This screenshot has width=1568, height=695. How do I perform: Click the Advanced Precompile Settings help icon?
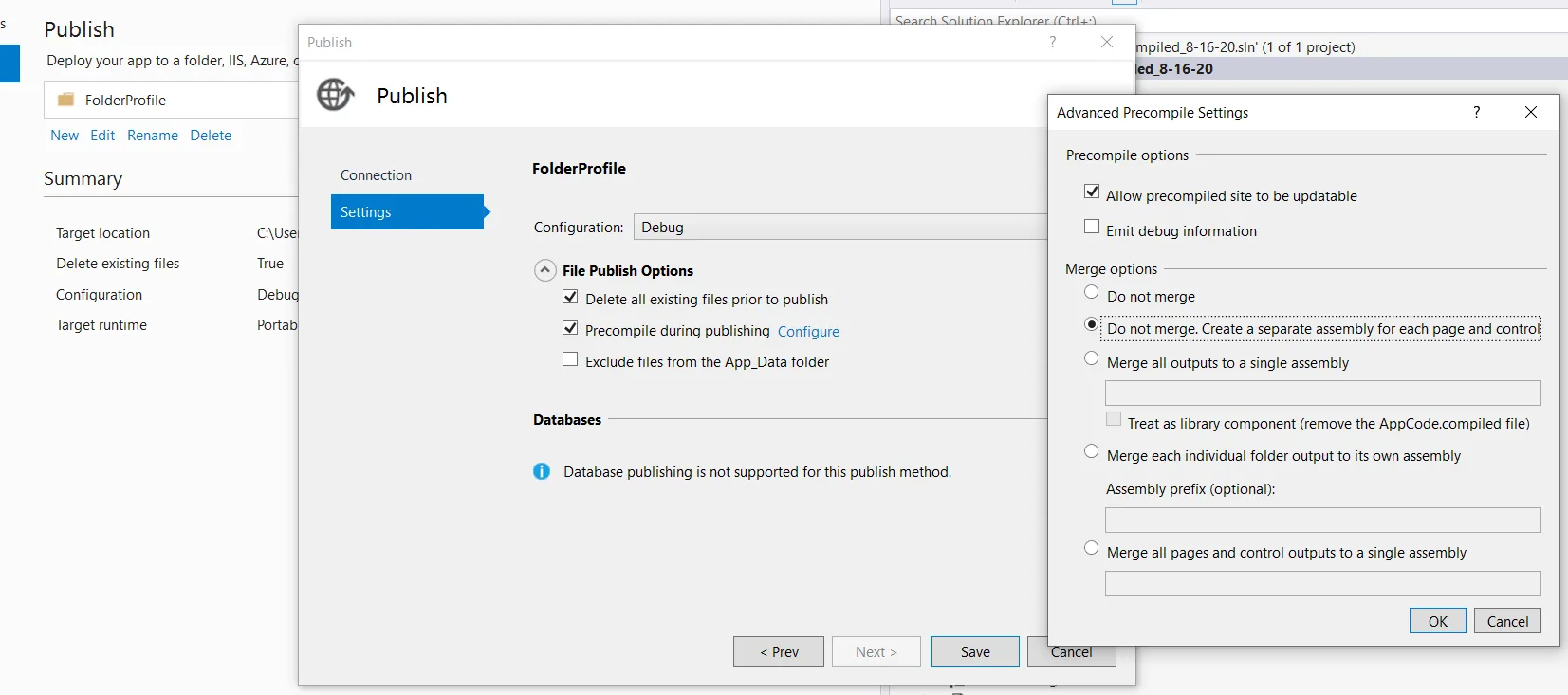coord(1476,112)
